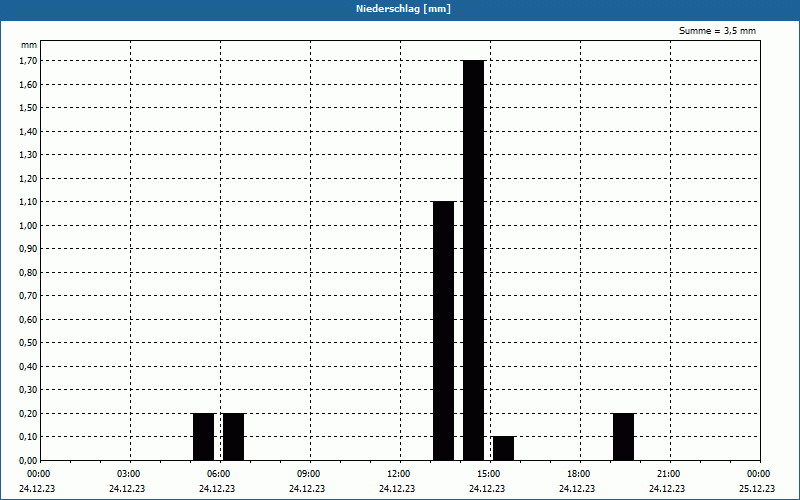Select the Summe = 3,5 mm total label

coord(717,31)
